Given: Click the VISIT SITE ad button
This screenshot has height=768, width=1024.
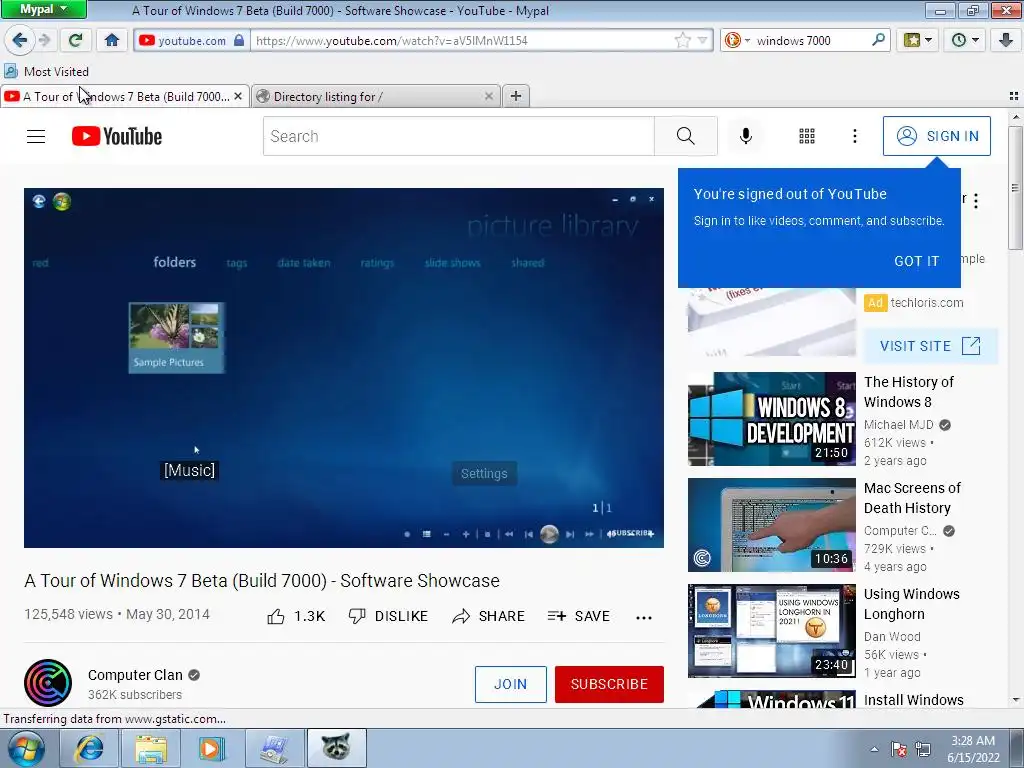Looking at the screenshot, I should pos(931,346).
